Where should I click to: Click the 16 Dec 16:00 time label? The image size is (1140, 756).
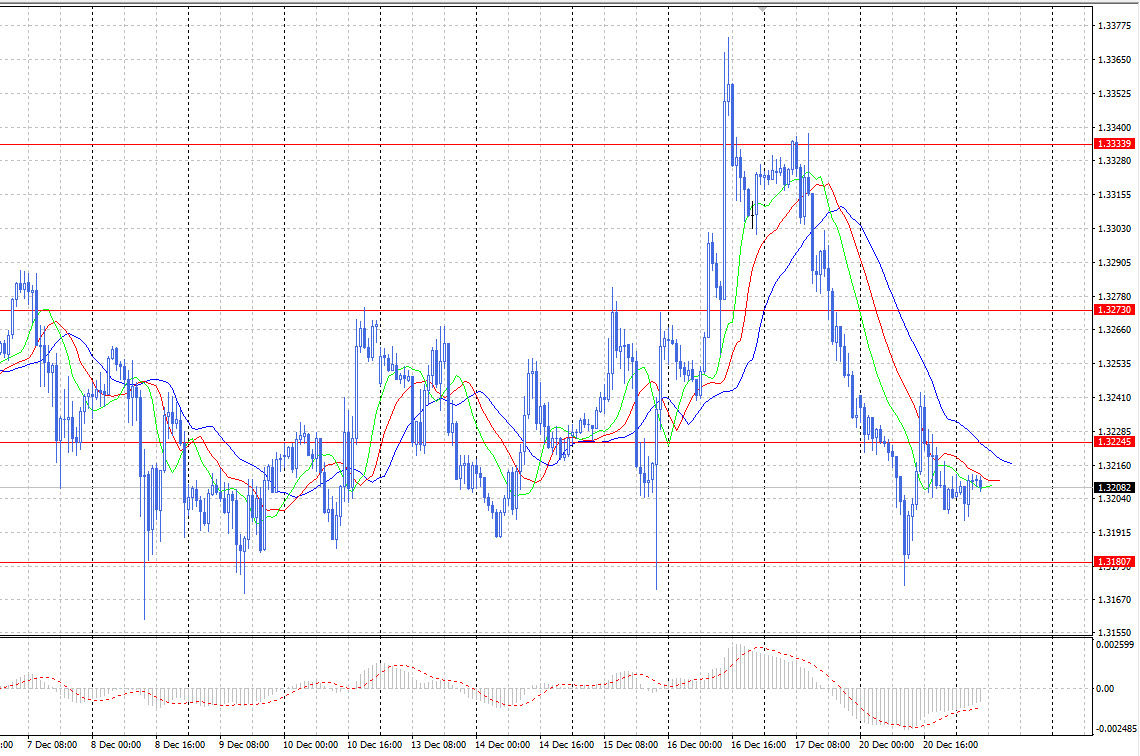point(758,745)
